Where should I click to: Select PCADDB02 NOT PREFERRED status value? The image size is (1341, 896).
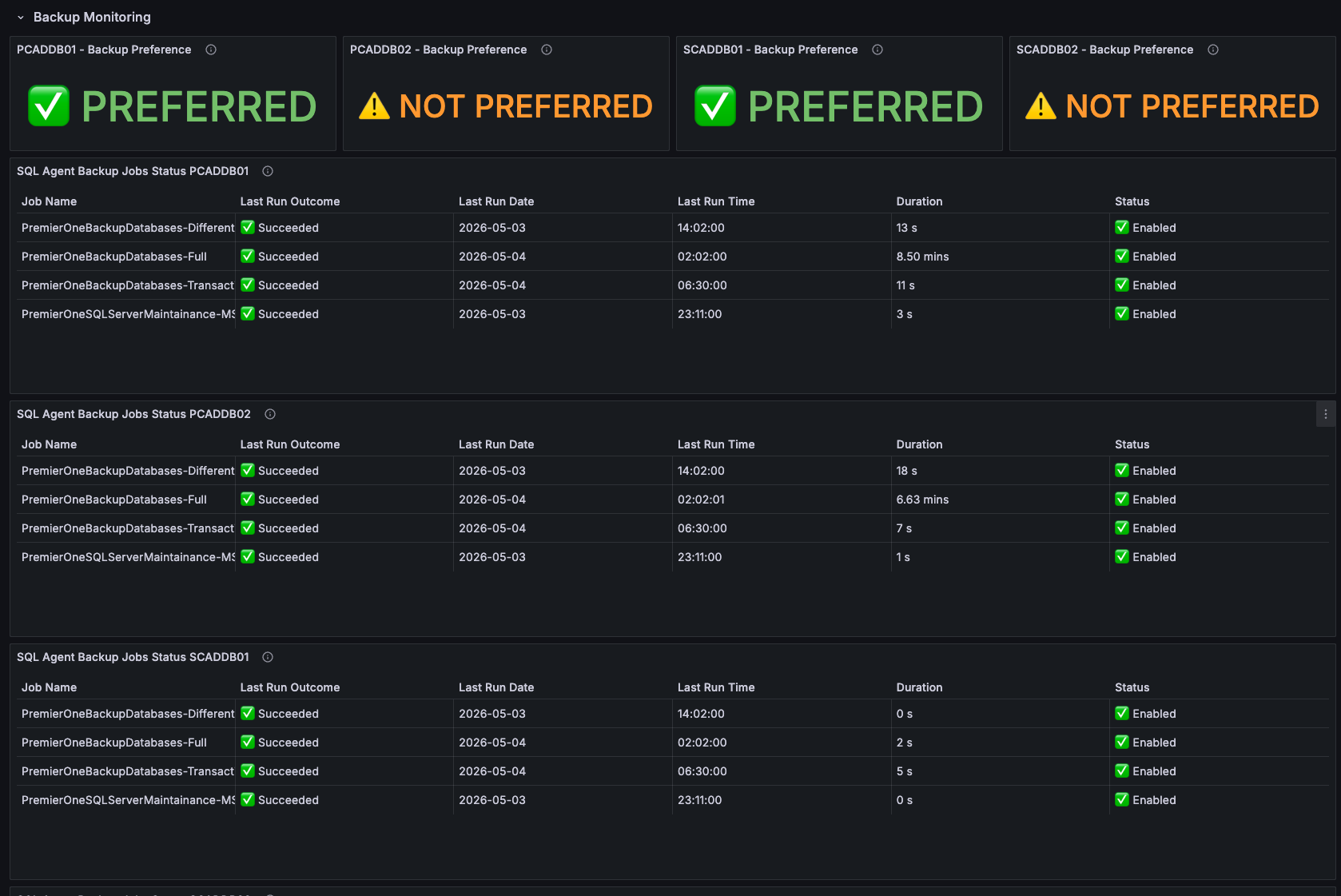506,106
